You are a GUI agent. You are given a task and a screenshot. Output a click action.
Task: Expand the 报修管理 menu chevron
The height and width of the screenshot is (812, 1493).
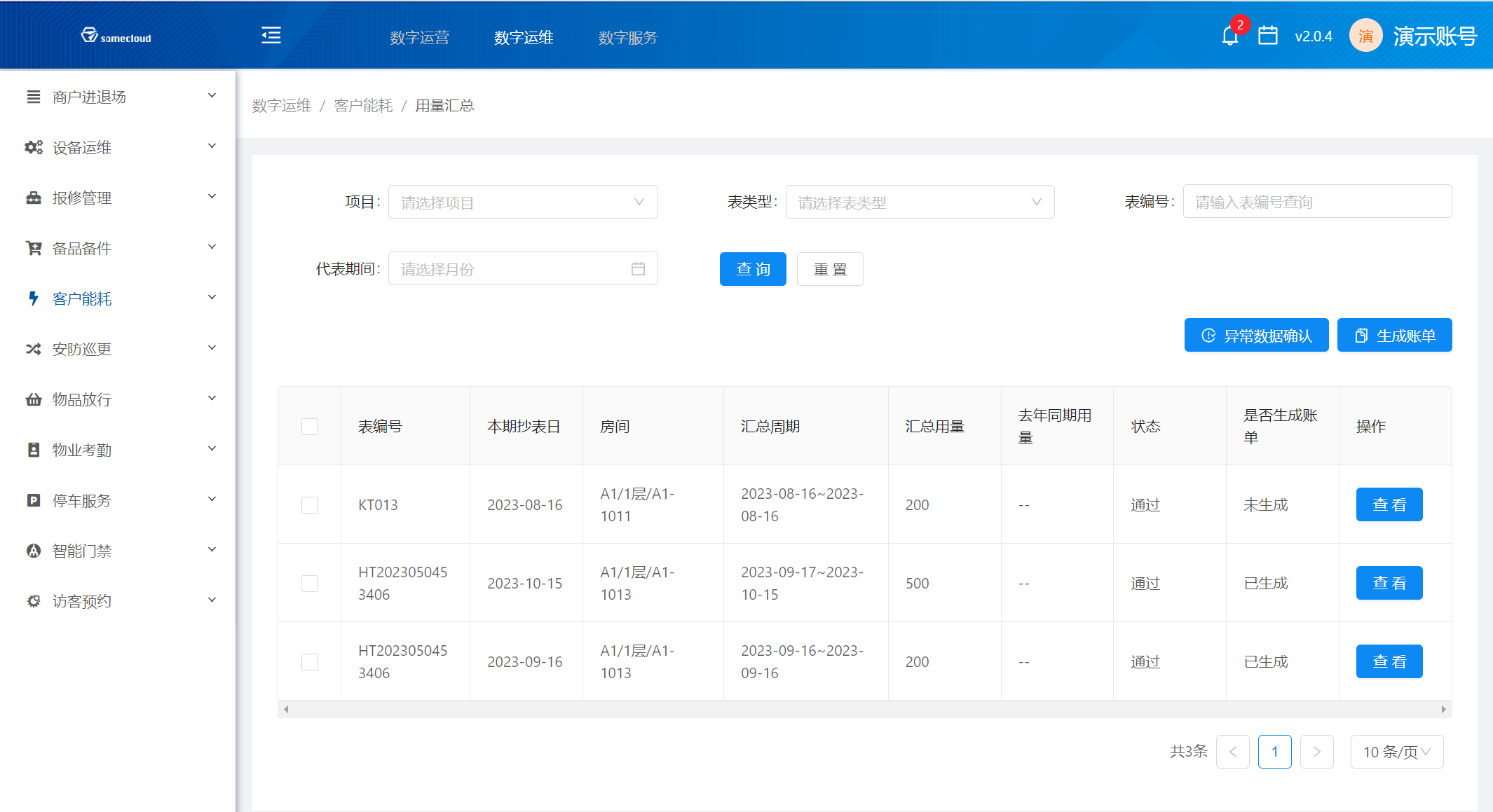click(x=212, y=197)
